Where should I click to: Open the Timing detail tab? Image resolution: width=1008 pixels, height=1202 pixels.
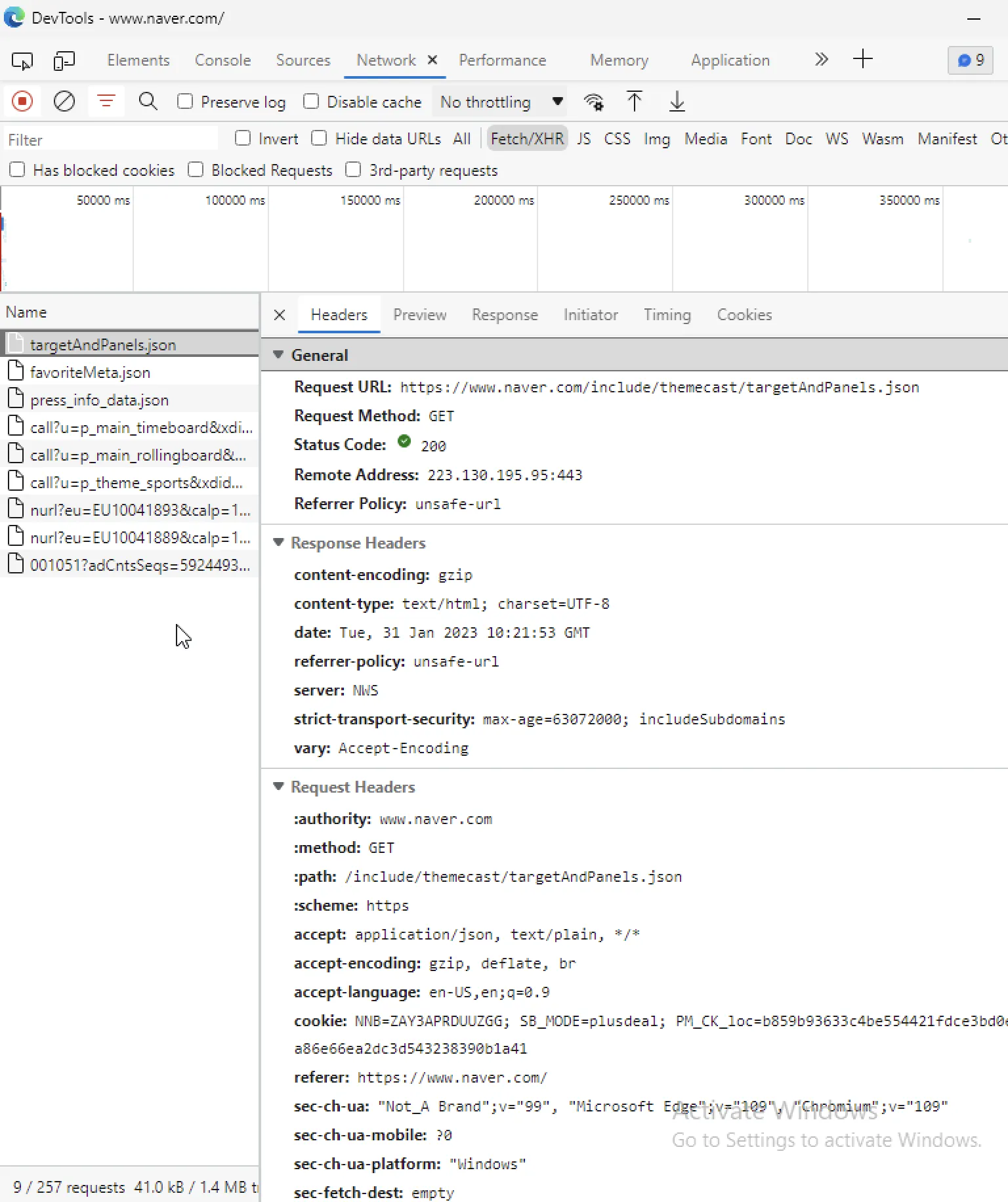667,315
